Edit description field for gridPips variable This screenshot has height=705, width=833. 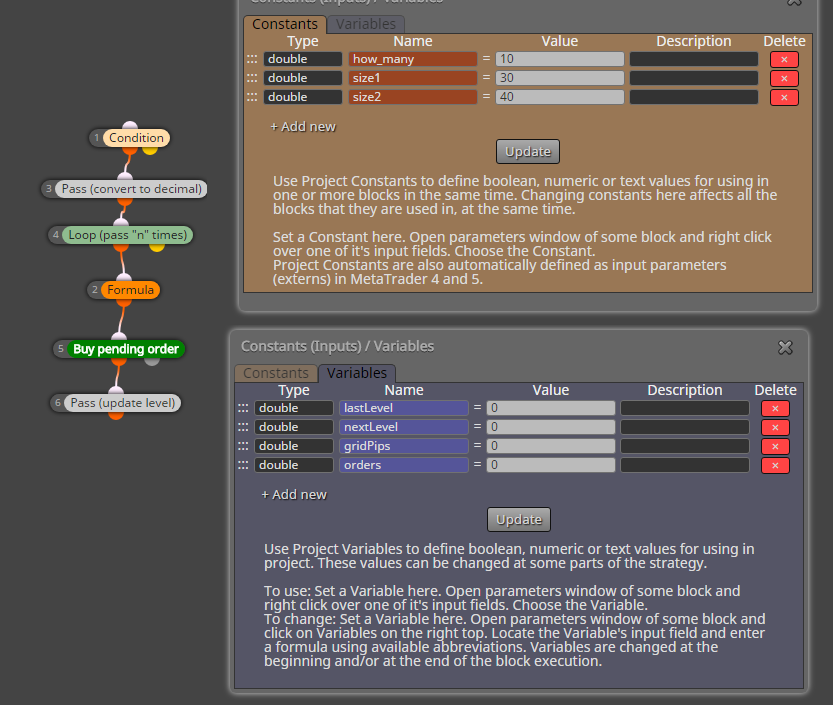685,446
